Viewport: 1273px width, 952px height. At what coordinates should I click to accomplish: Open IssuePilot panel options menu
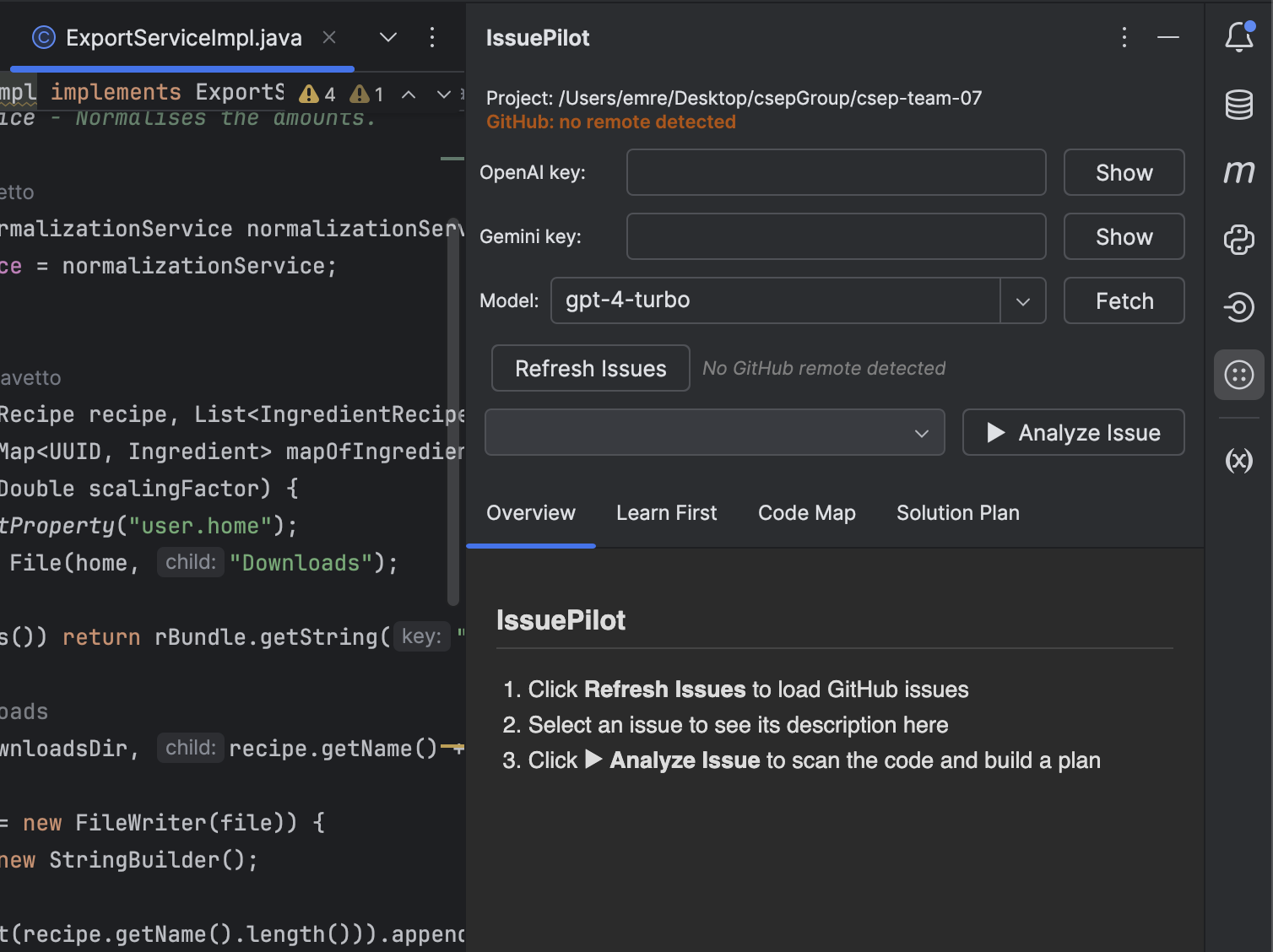1124,37
